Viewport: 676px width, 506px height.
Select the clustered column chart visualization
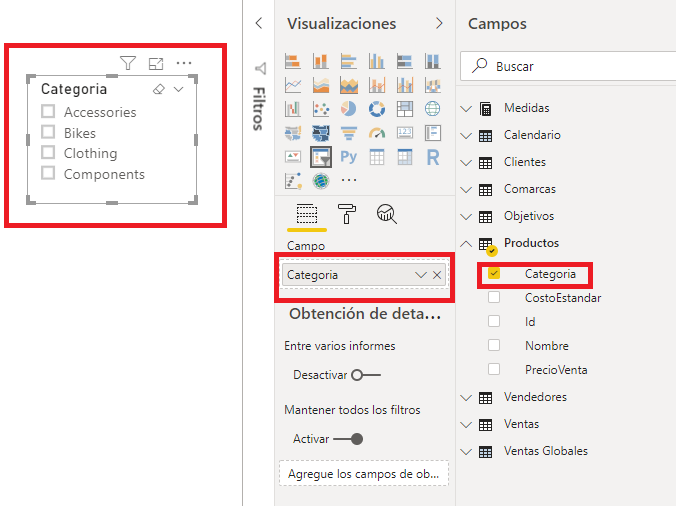point(376,61)
